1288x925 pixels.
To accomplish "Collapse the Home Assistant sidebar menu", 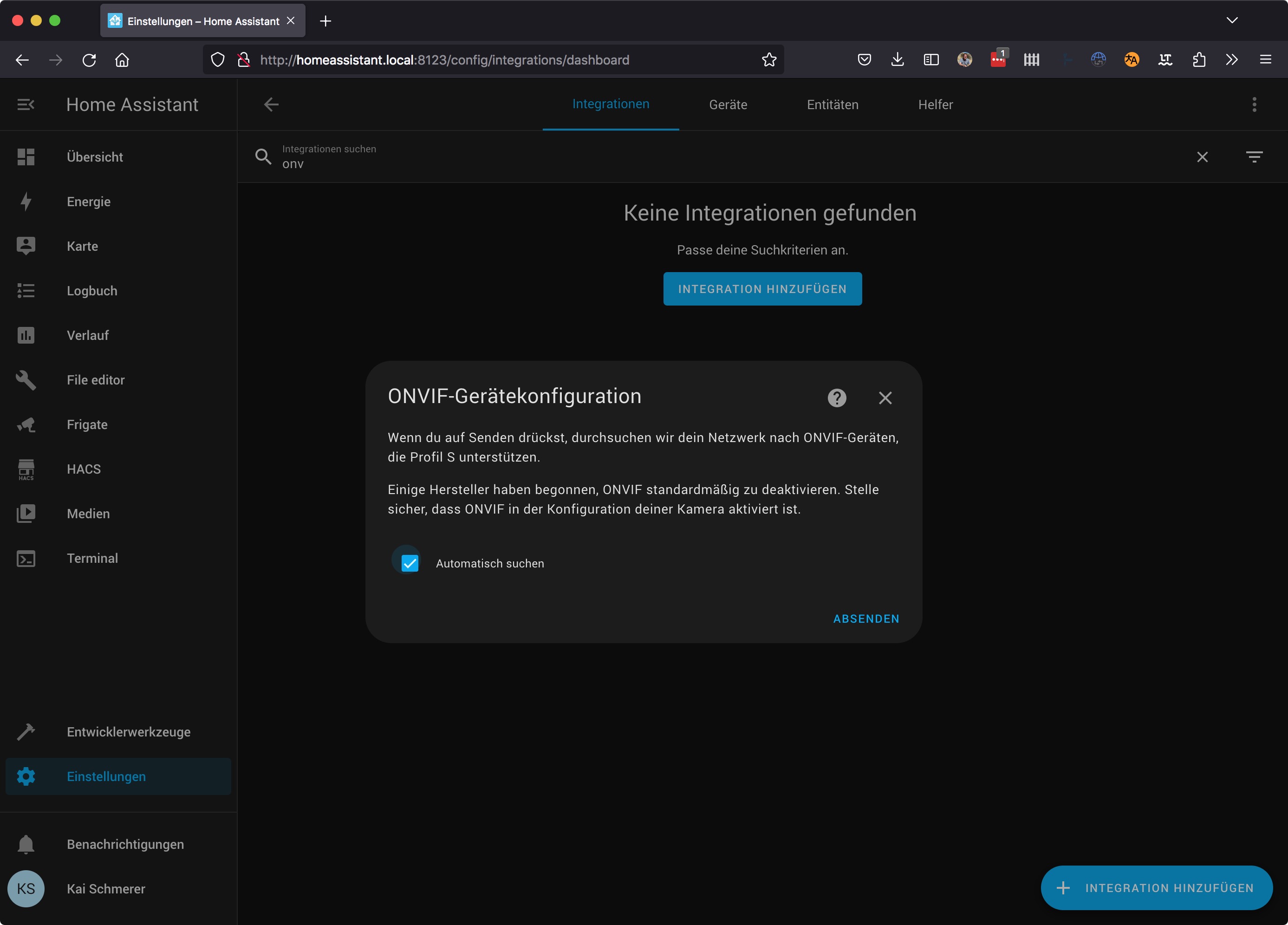I will pos(26,104).
